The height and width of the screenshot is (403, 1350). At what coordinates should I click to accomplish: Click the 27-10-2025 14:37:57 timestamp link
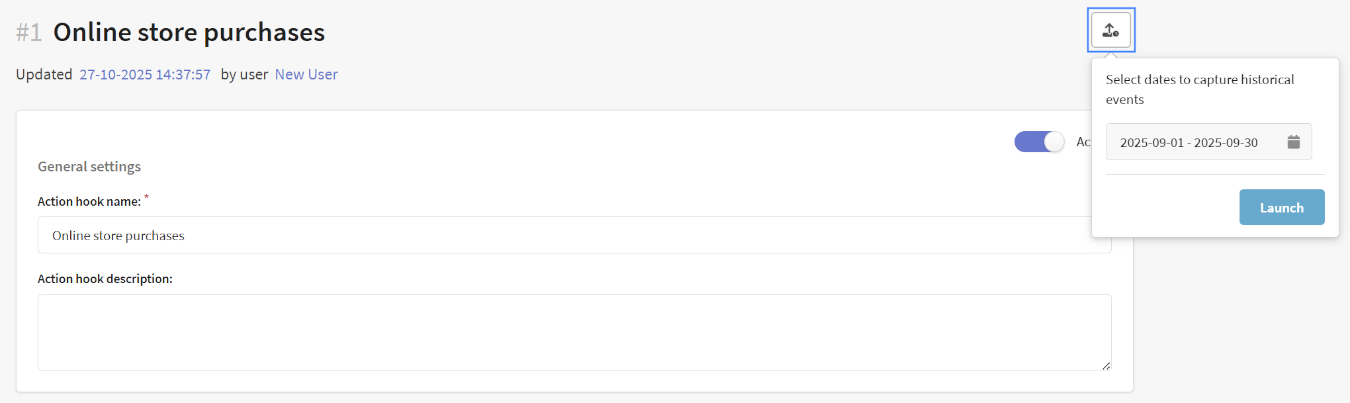(x=145, y=74)
